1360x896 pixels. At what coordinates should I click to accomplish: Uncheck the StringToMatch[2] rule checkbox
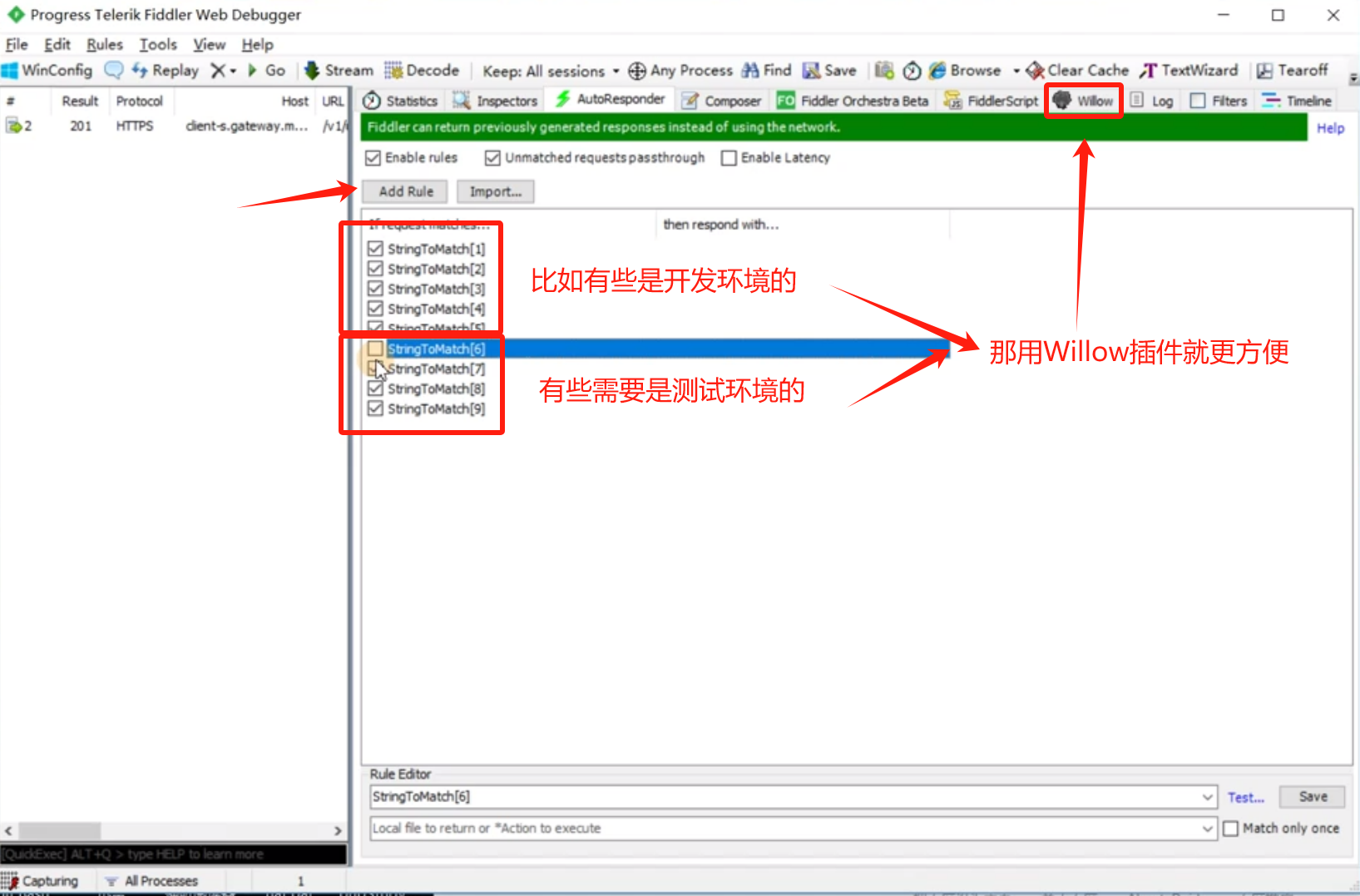click(375, 269)
